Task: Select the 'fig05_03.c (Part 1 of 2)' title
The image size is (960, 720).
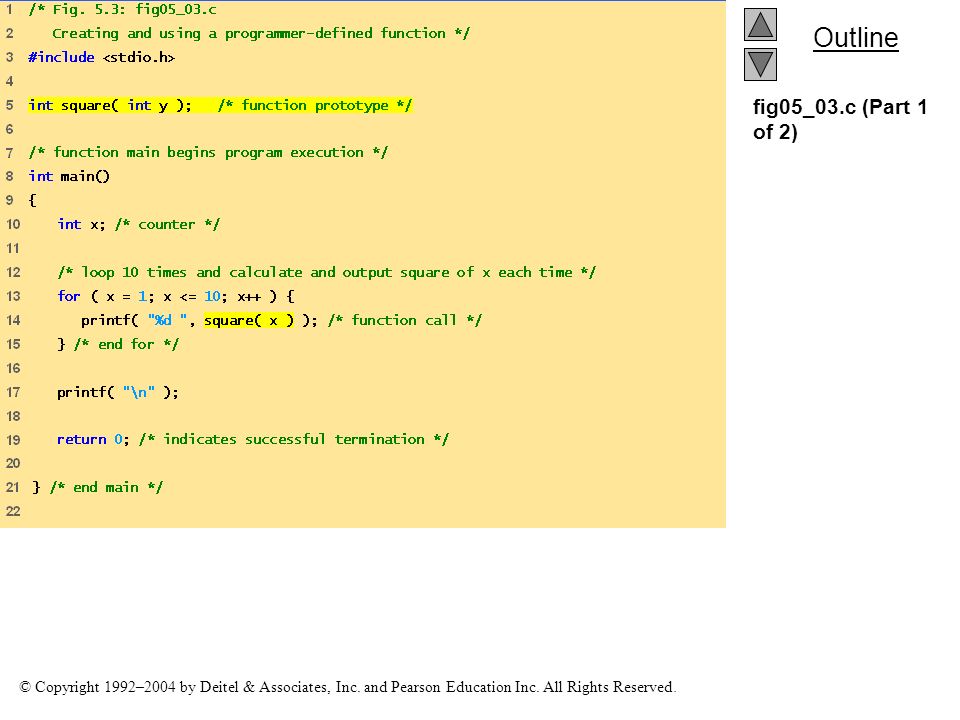Action: coord(839,119)
